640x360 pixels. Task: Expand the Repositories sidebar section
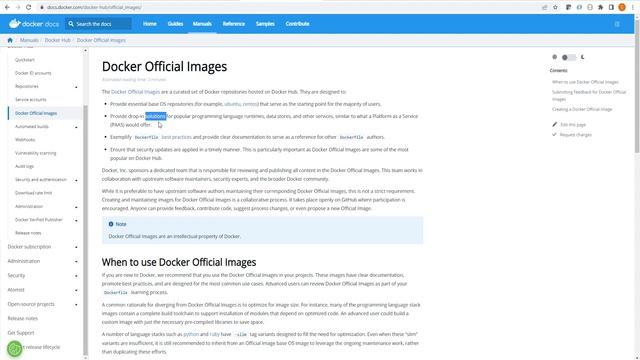pos(76,87)
